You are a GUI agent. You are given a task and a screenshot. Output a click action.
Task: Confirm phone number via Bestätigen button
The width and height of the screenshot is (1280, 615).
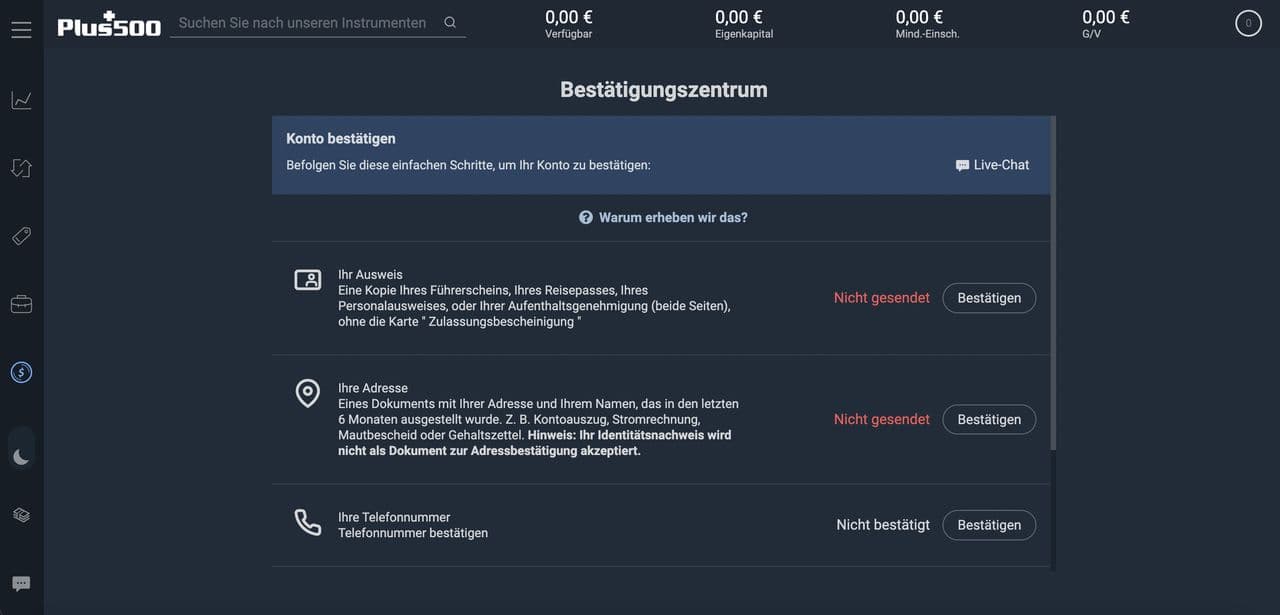coord(989,525)
